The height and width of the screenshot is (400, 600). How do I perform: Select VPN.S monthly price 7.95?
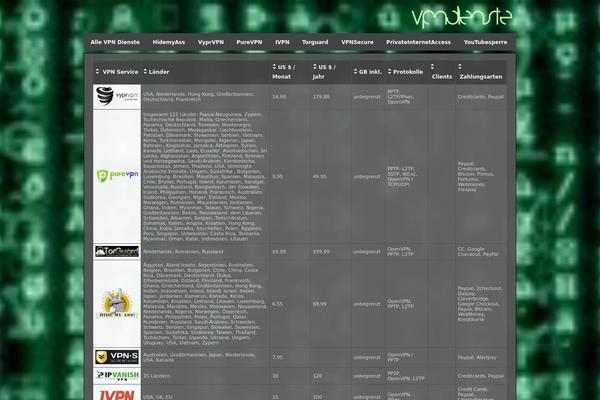pyautogui.click(x=277, y=358)
